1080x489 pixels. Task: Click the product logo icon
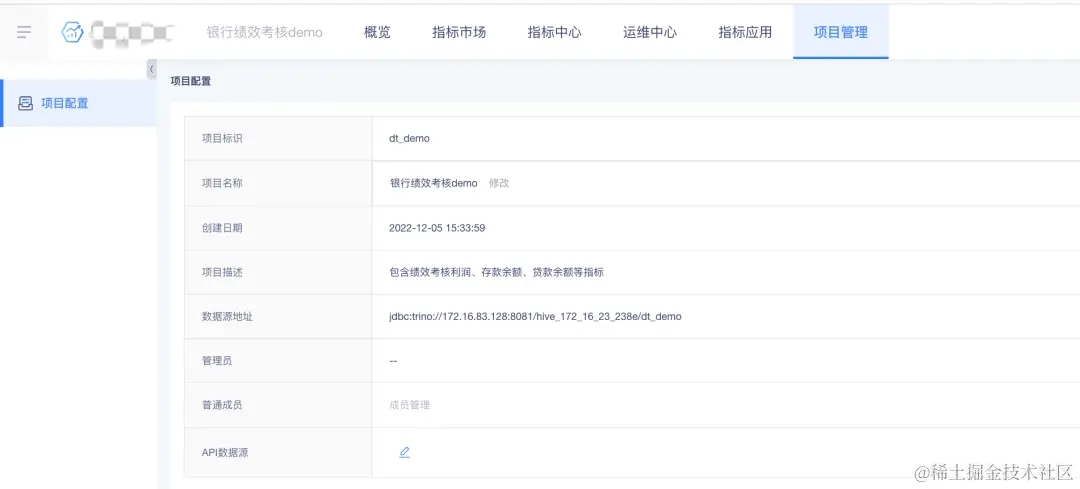point(72,32)
